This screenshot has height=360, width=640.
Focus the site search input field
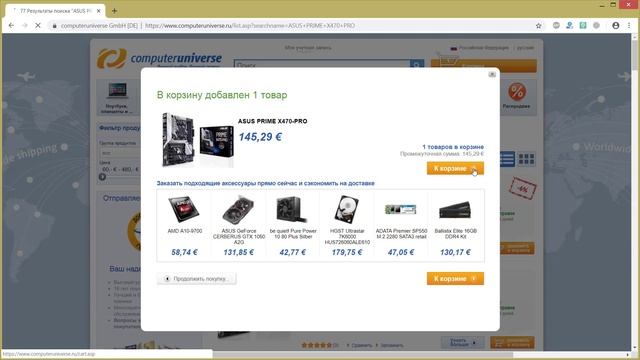(x=322, y=64)
